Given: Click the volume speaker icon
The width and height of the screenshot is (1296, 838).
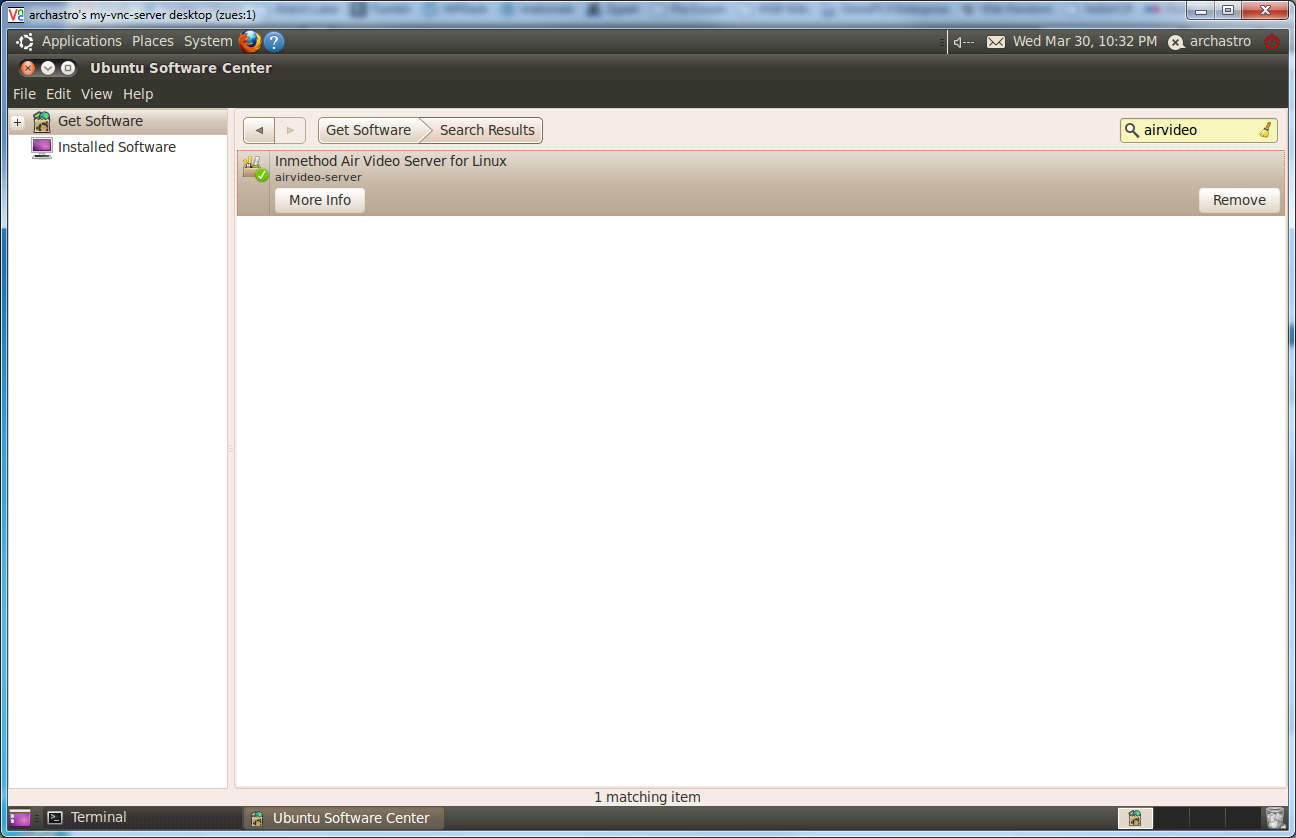Looking at the screenshot, I should tap(963, 42).
